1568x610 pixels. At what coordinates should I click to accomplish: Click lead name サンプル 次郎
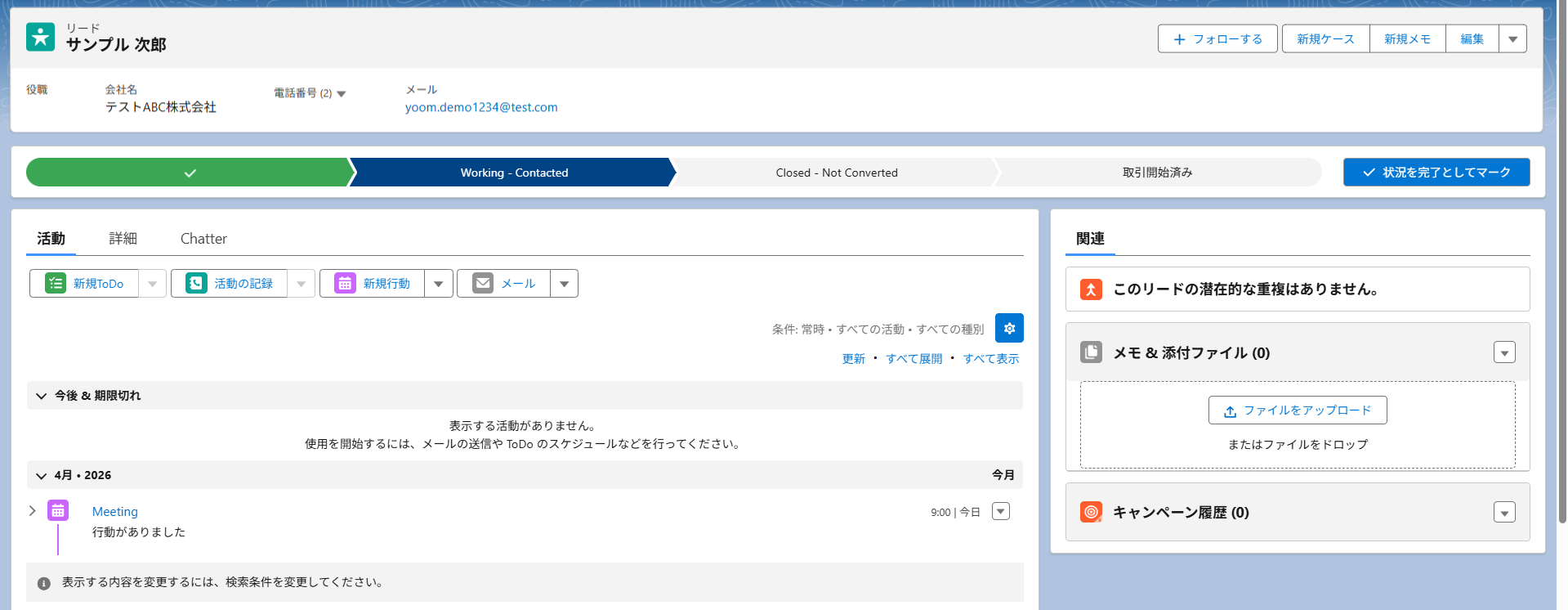coord(116,45)
